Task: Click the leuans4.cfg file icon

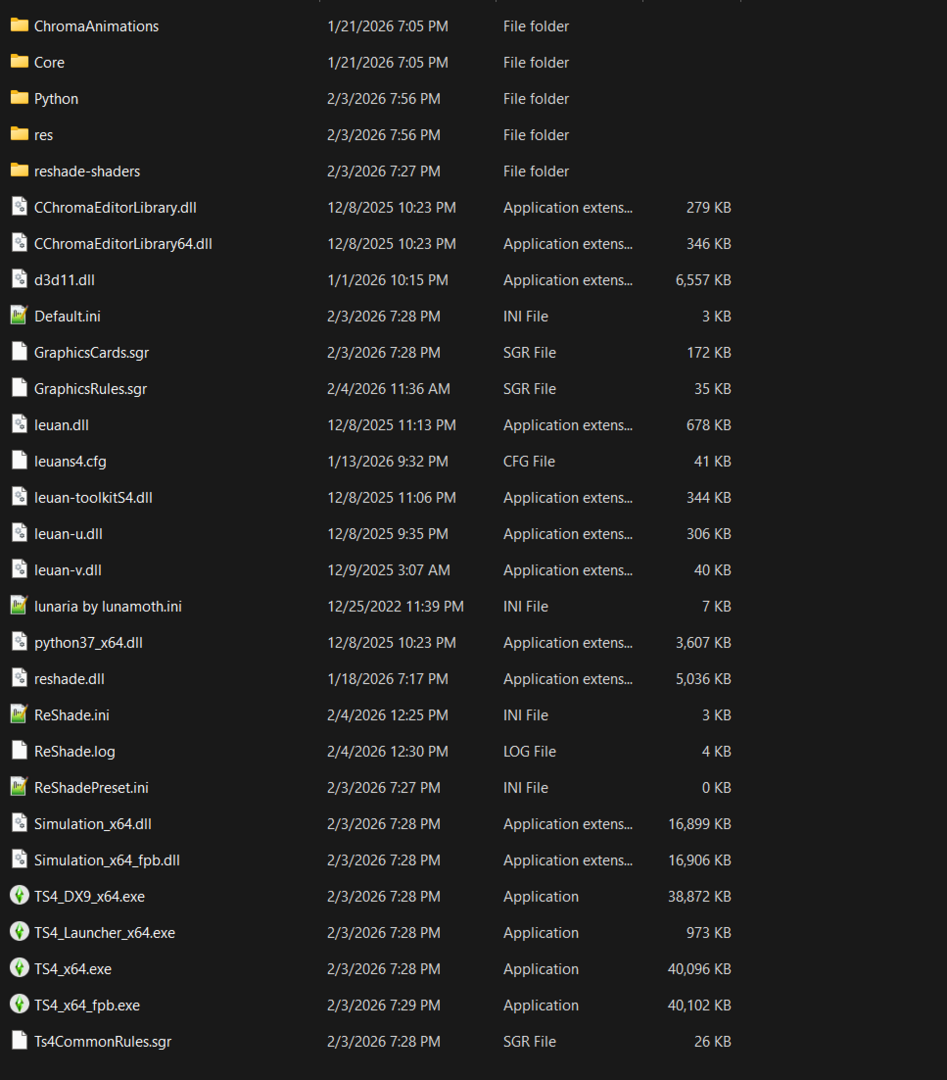Action: coord(19,461)
